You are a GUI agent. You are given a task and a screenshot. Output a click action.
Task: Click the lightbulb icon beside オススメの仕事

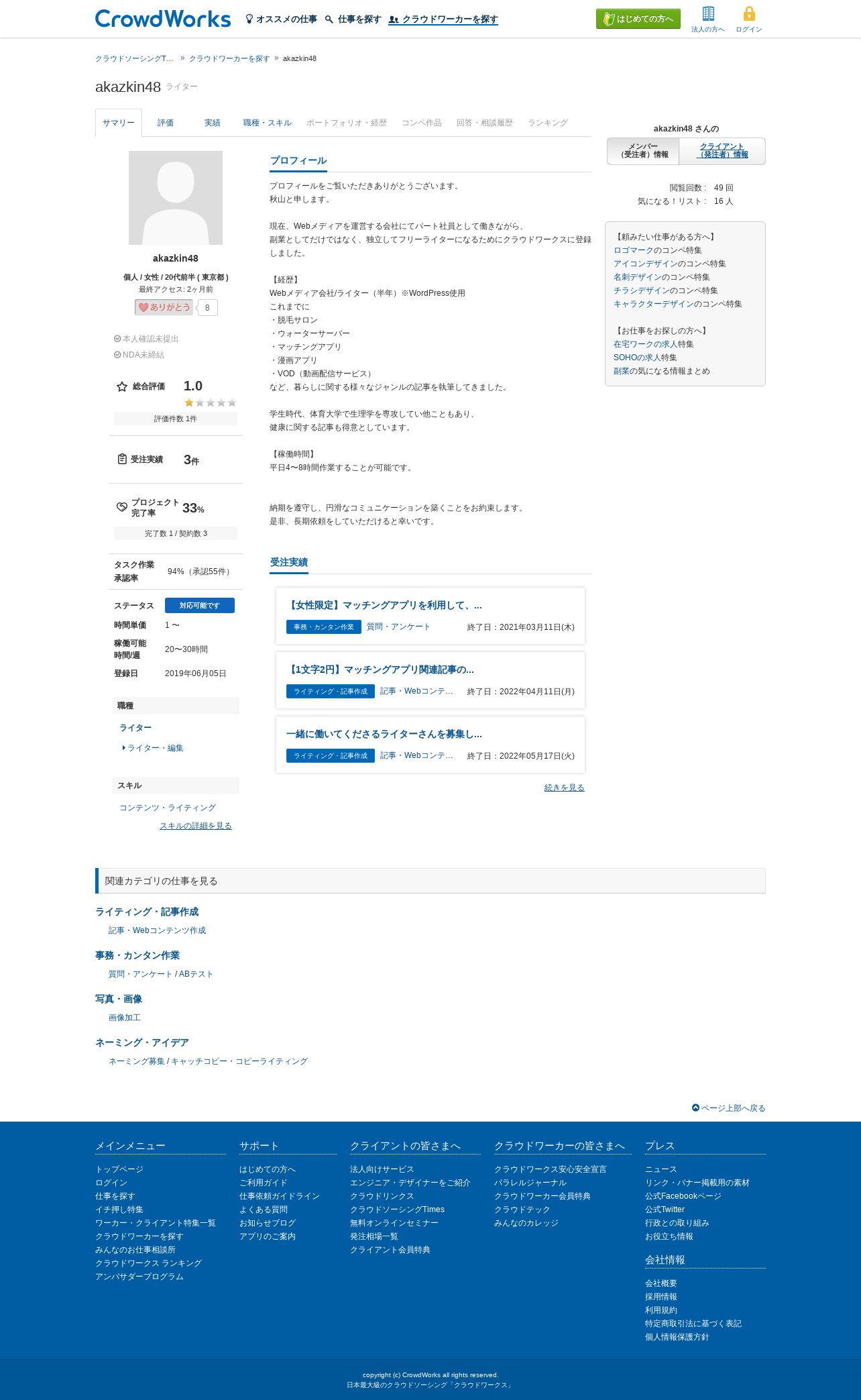pyautogui.click(x=249, y=19)
